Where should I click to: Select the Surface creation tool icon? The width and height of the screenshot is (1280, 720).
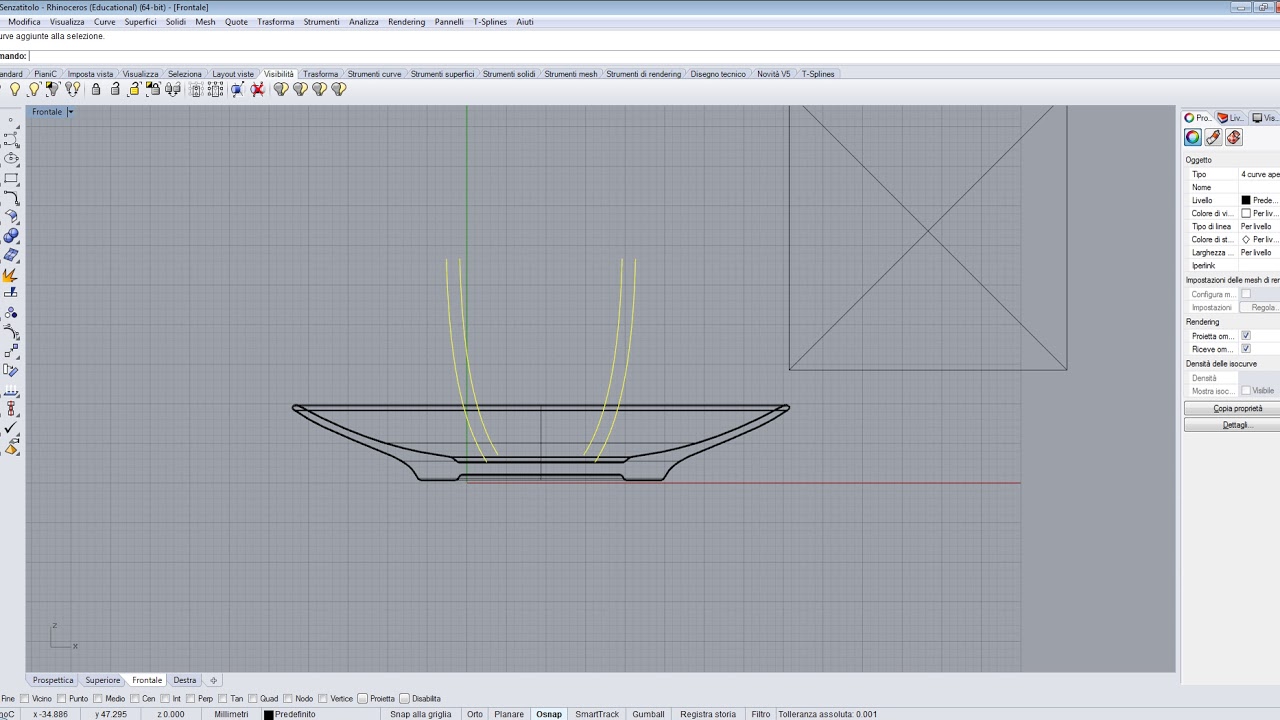(11, 216)
